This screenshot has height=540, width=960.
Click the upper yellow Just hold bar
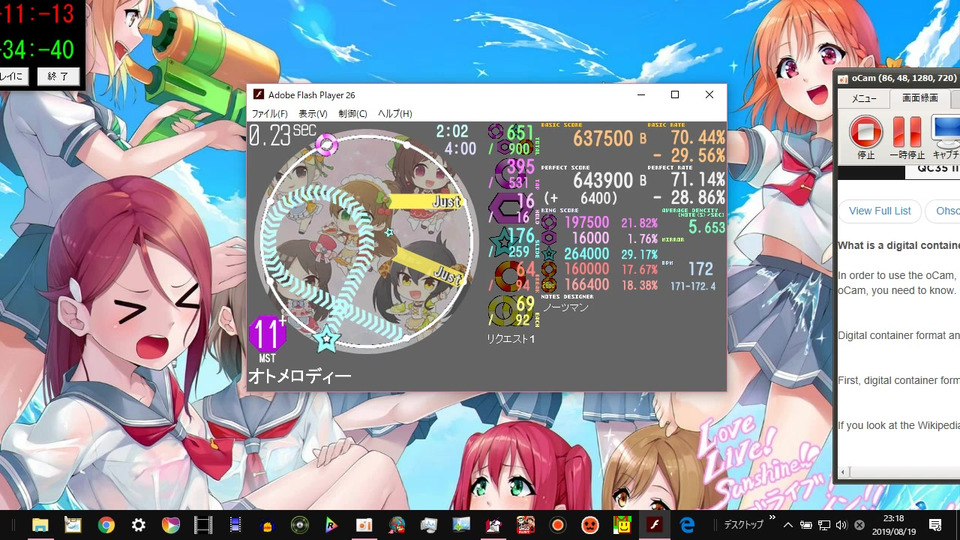425,201
